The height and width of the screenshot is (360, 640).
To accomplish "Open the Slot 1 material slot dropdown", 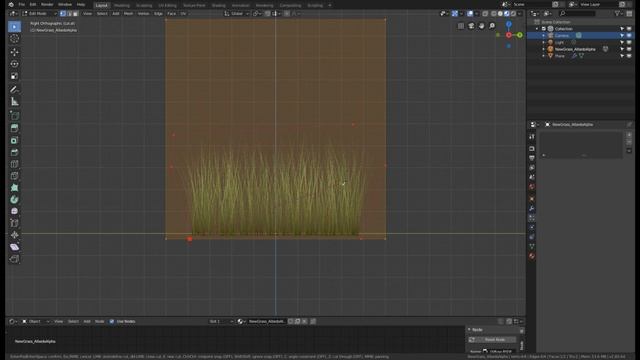I will click(x=221, y=321).
